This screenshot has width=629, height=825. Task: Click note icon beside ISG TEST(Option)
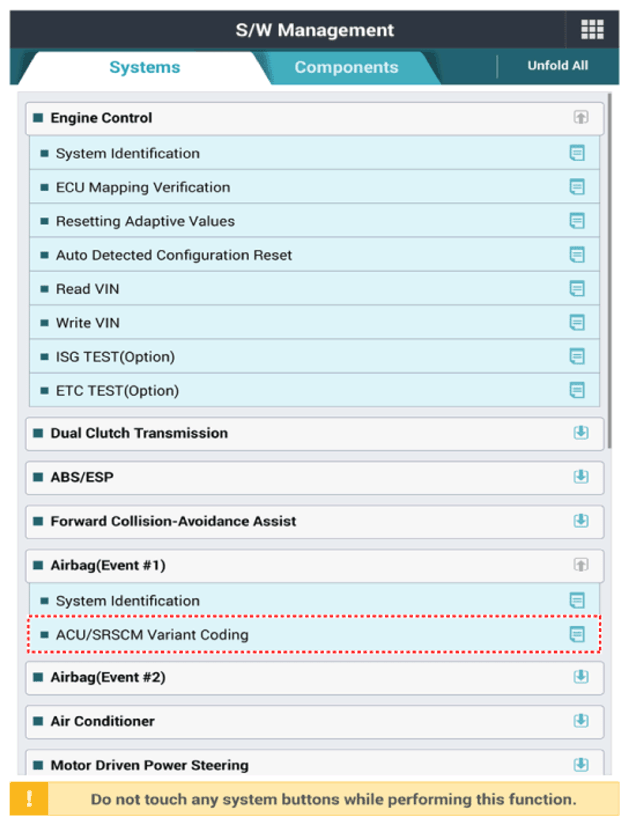[x=577, y=357]
